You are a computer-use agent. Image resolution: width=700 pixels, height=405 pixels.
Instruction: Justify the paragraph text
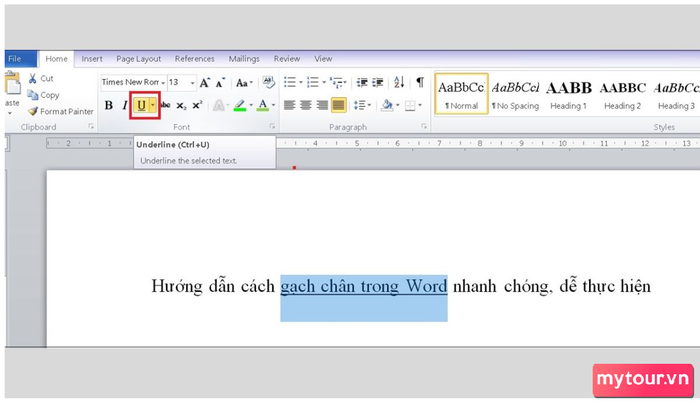pos(338,105)
